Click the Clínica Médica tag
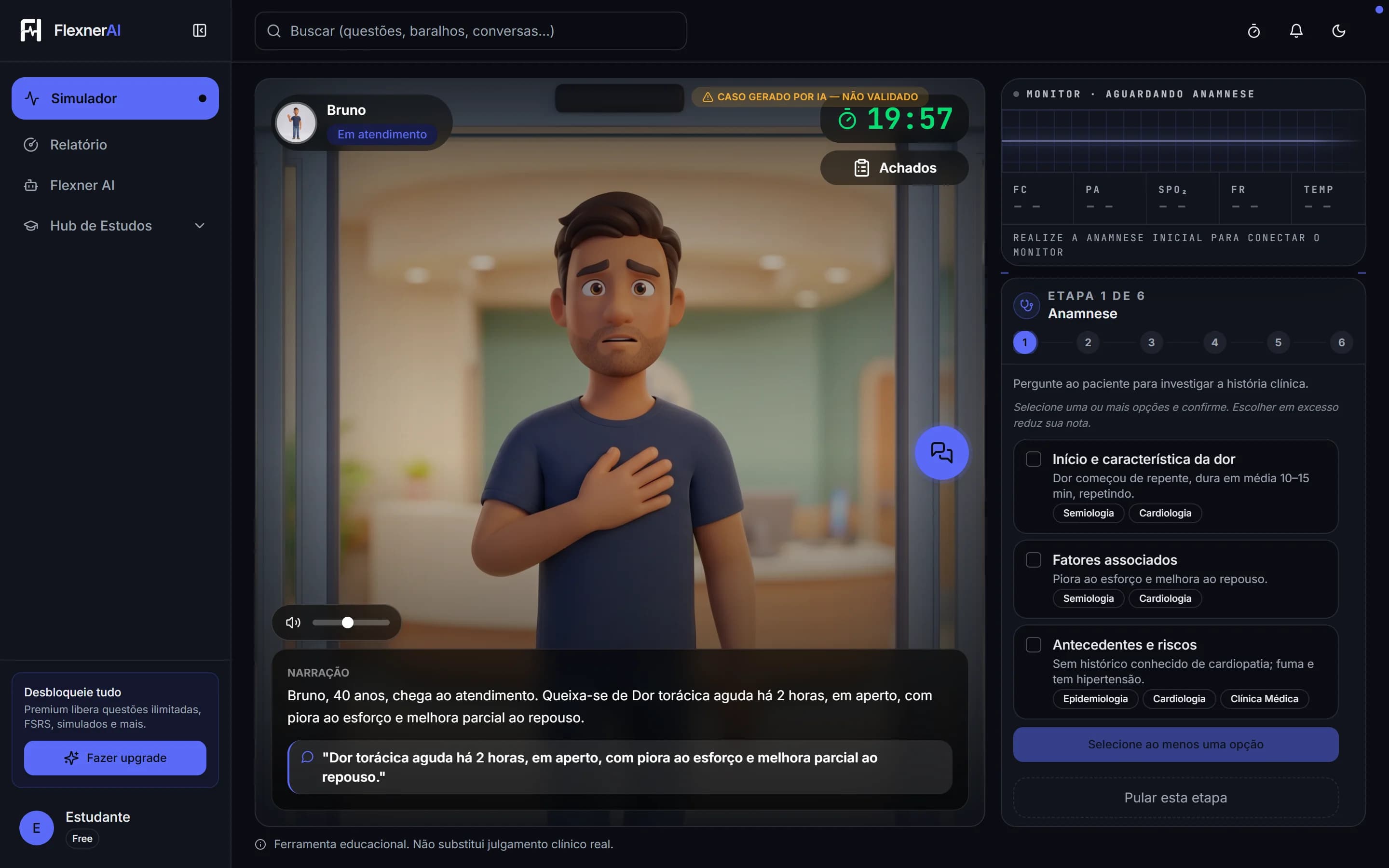1389x868 pixels. click(x=1264, y=699)
